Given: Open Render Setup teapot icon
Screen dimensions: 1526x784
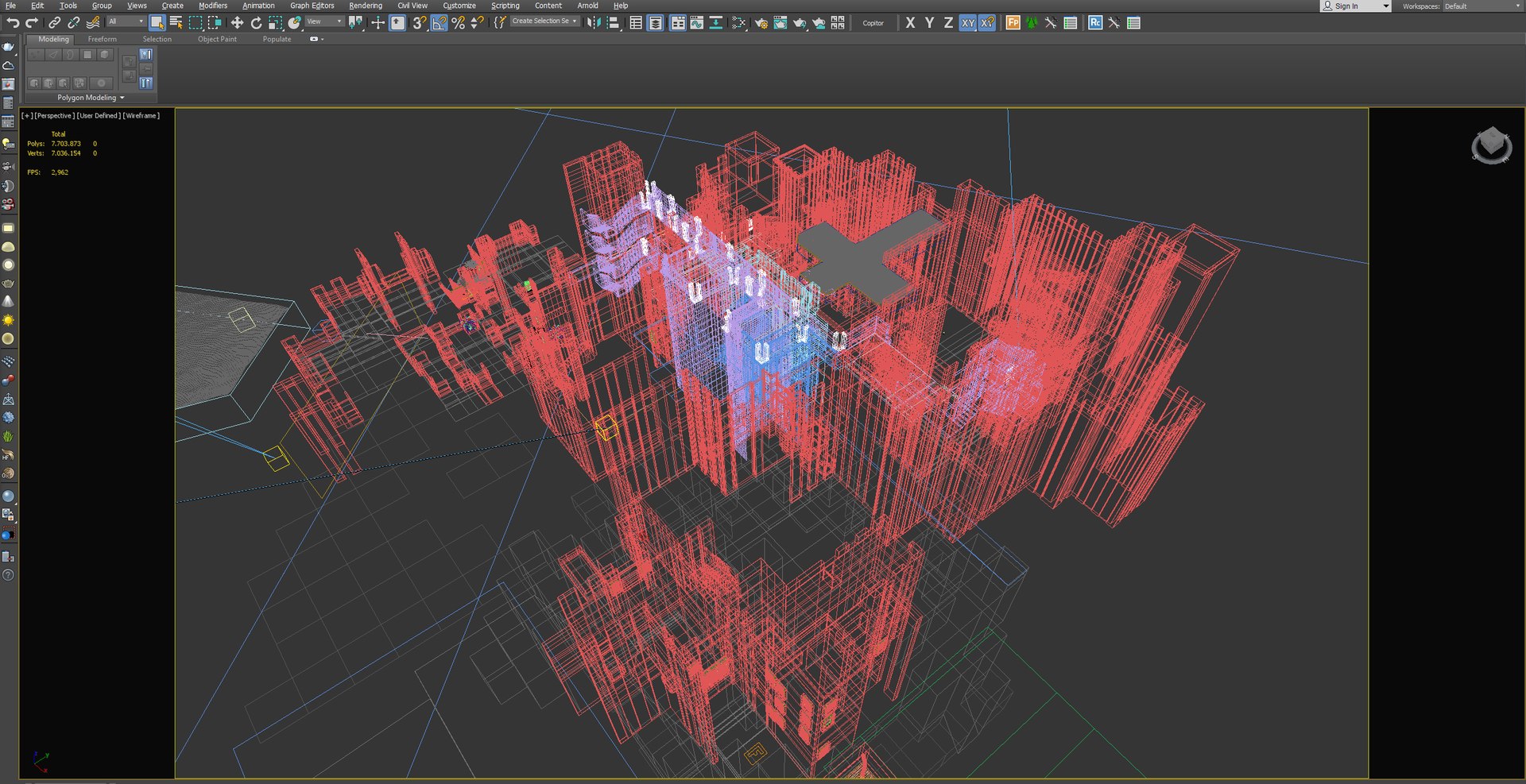Looking at the screenshot, I should click(x=761, y=23).
